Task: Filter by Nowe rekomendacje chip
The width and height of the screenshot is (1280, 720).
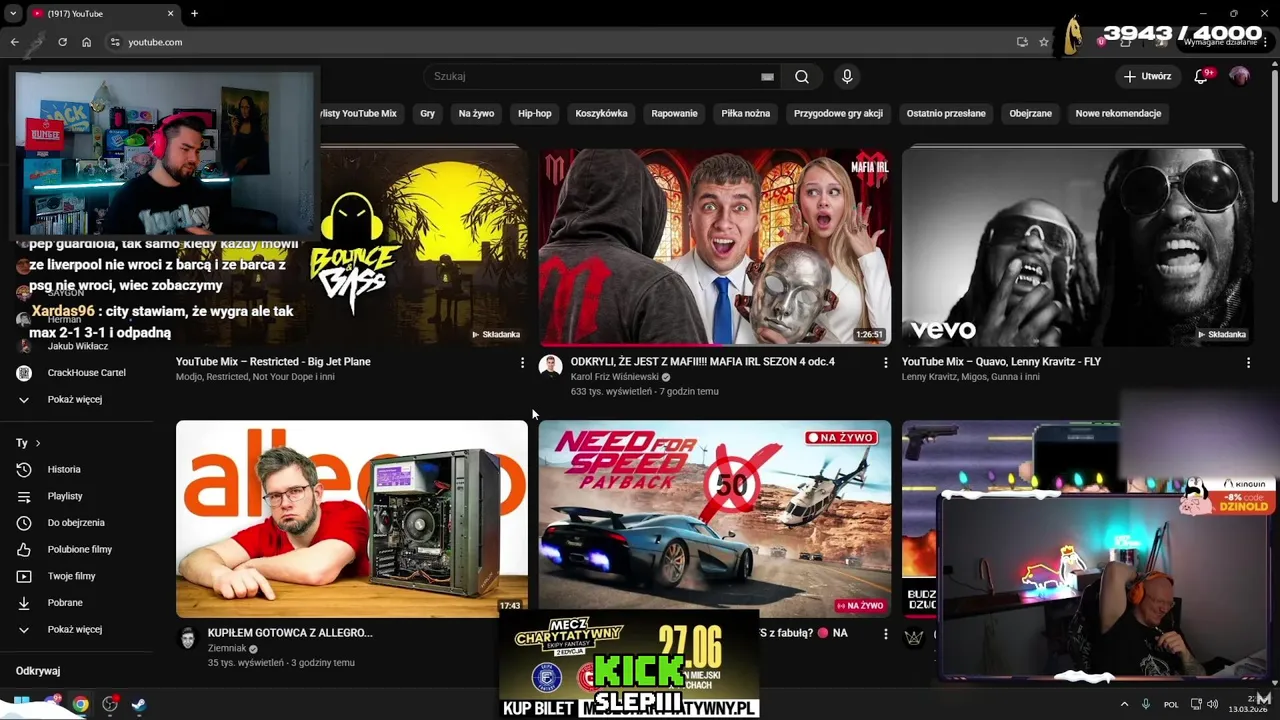Action: coord(1118,114)
